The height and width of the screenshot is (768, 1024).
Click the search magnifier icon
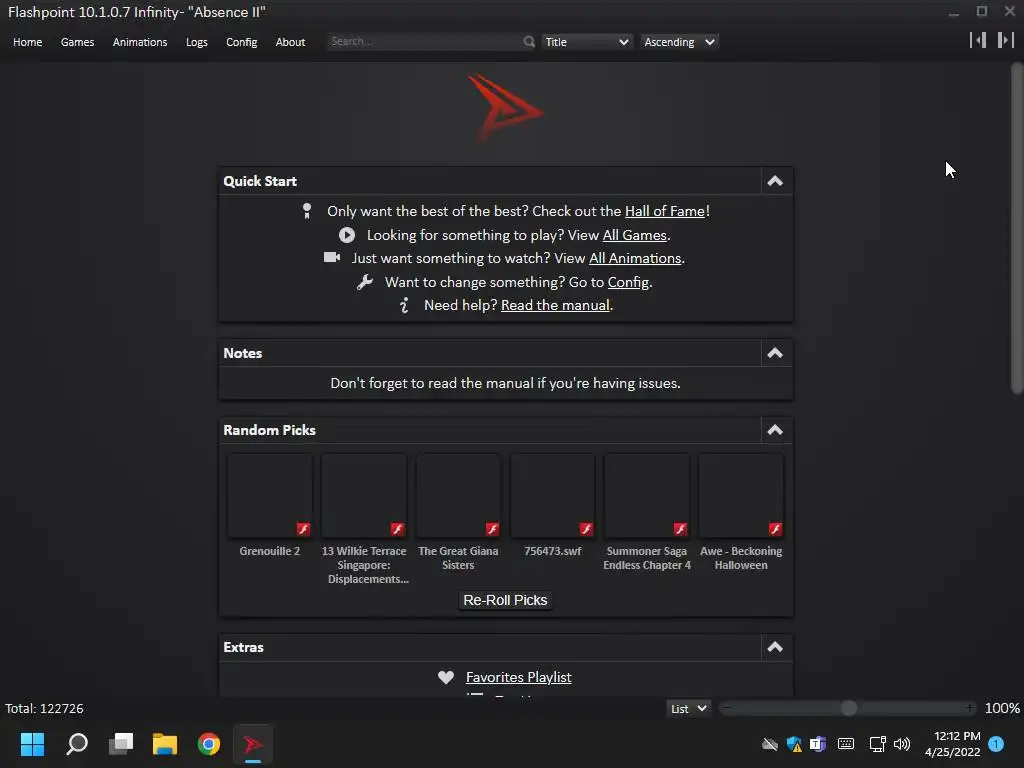(529, 42)
